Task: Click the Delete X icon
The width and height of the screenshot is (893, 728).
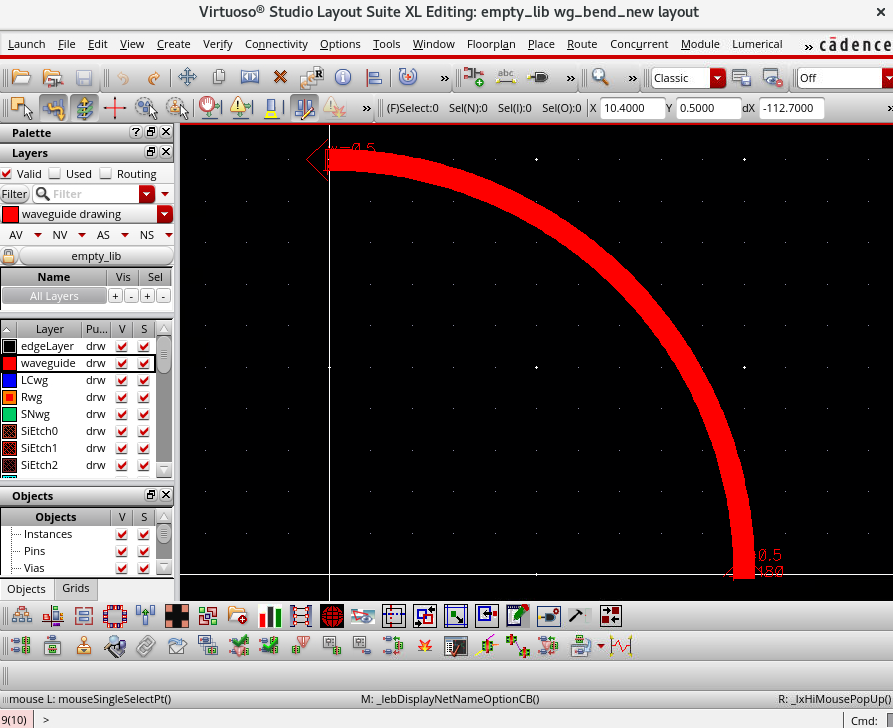Action: [x=280, y=77]
